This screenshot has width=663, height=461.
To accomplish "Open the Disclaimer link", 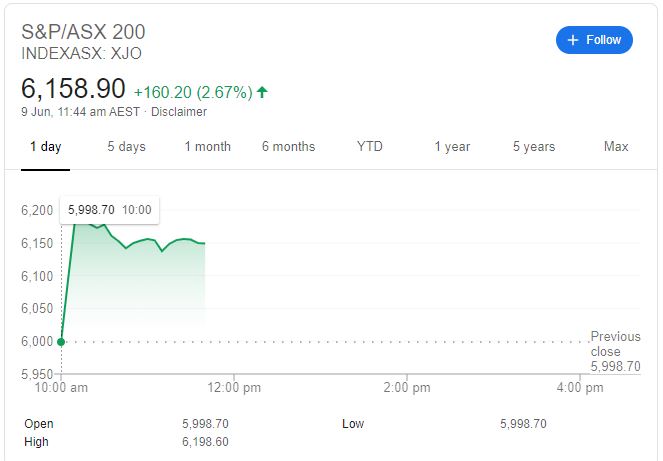I will (x=179, y=112).
